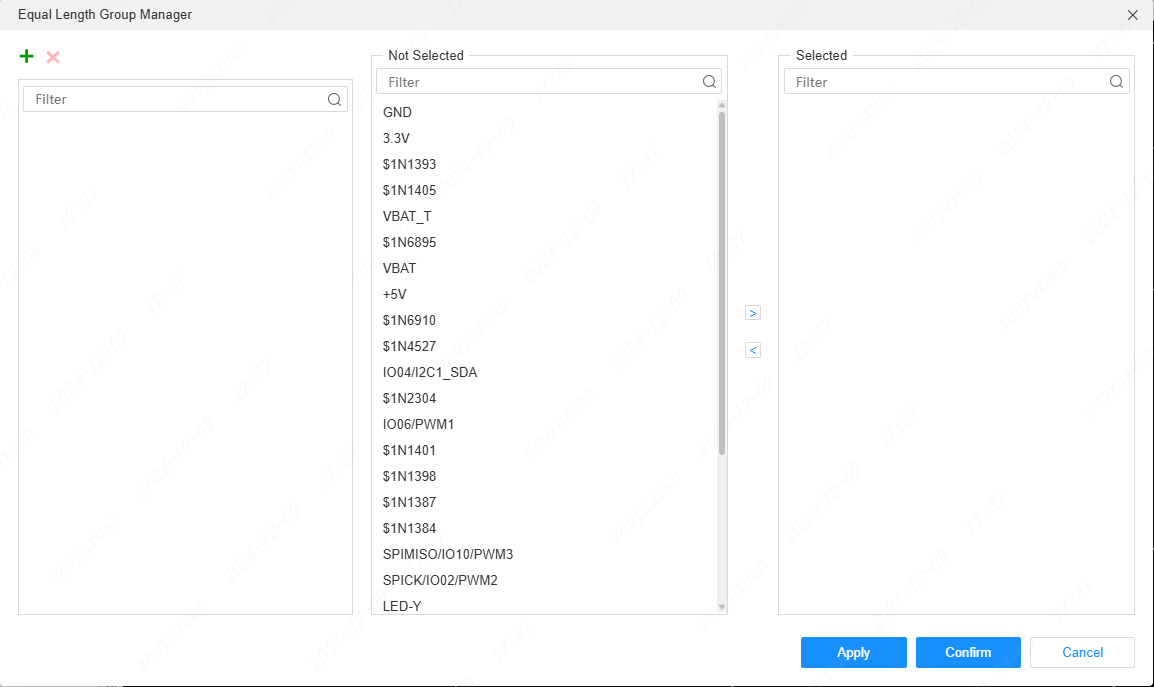The image size is (1154, 687).
Task: Click search icon in Selected filter
Action: click(1116, 82)
